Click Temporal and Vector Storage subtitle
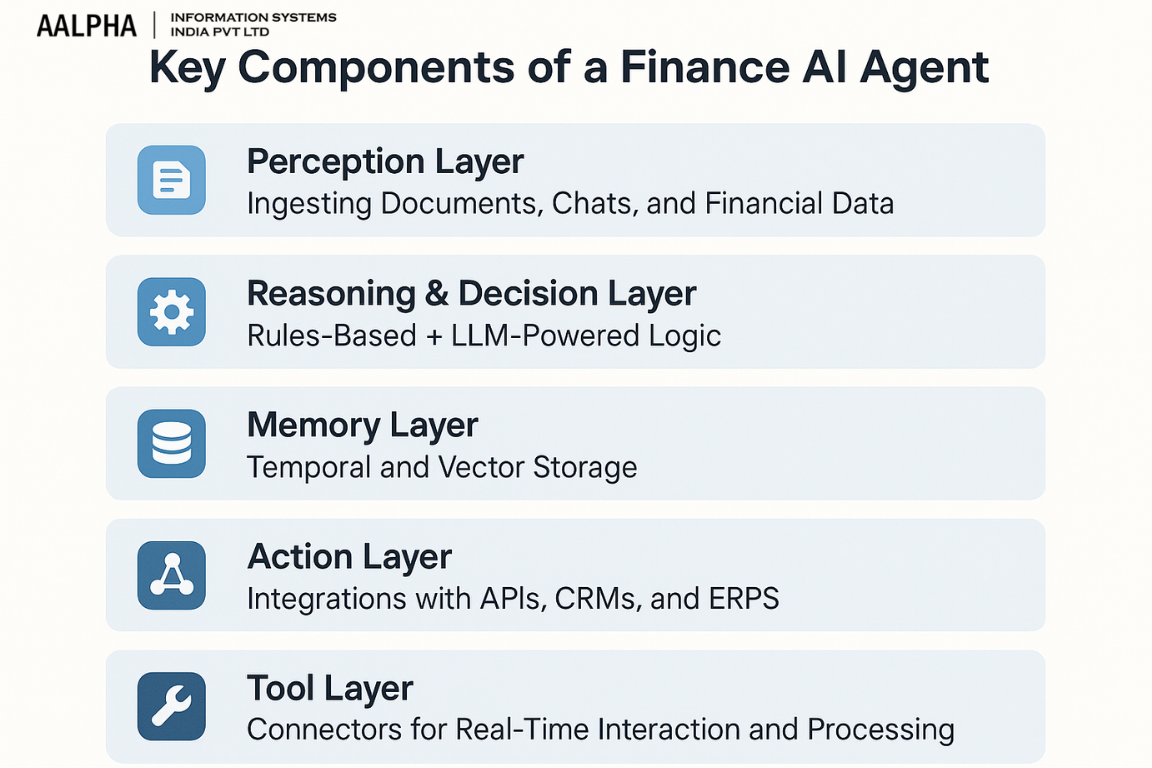The height and width of the screenshot is (768, 1152). [442, 467]
